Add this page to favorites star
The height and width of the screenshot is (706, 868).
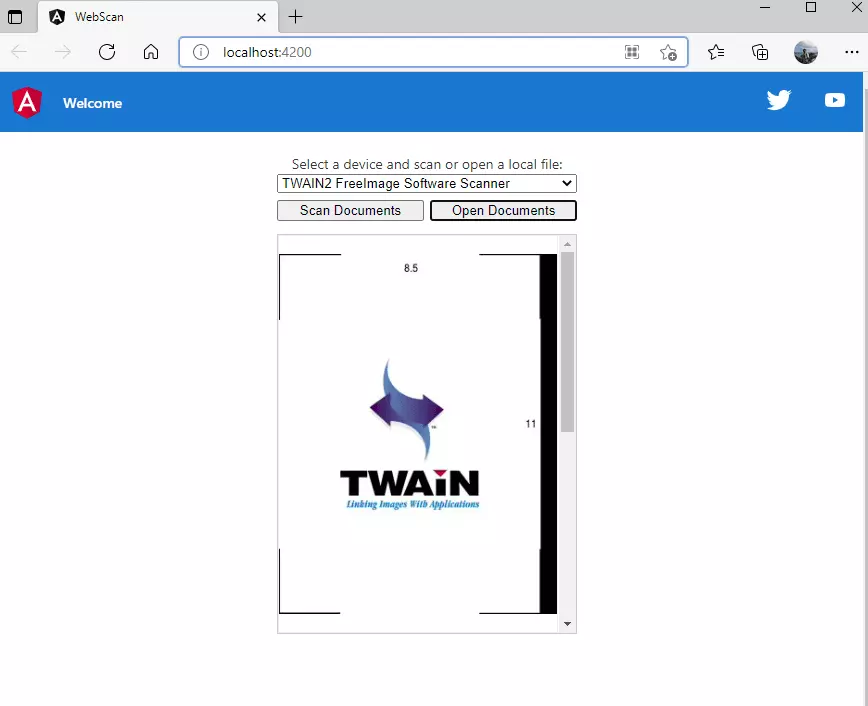coord(668,52)
